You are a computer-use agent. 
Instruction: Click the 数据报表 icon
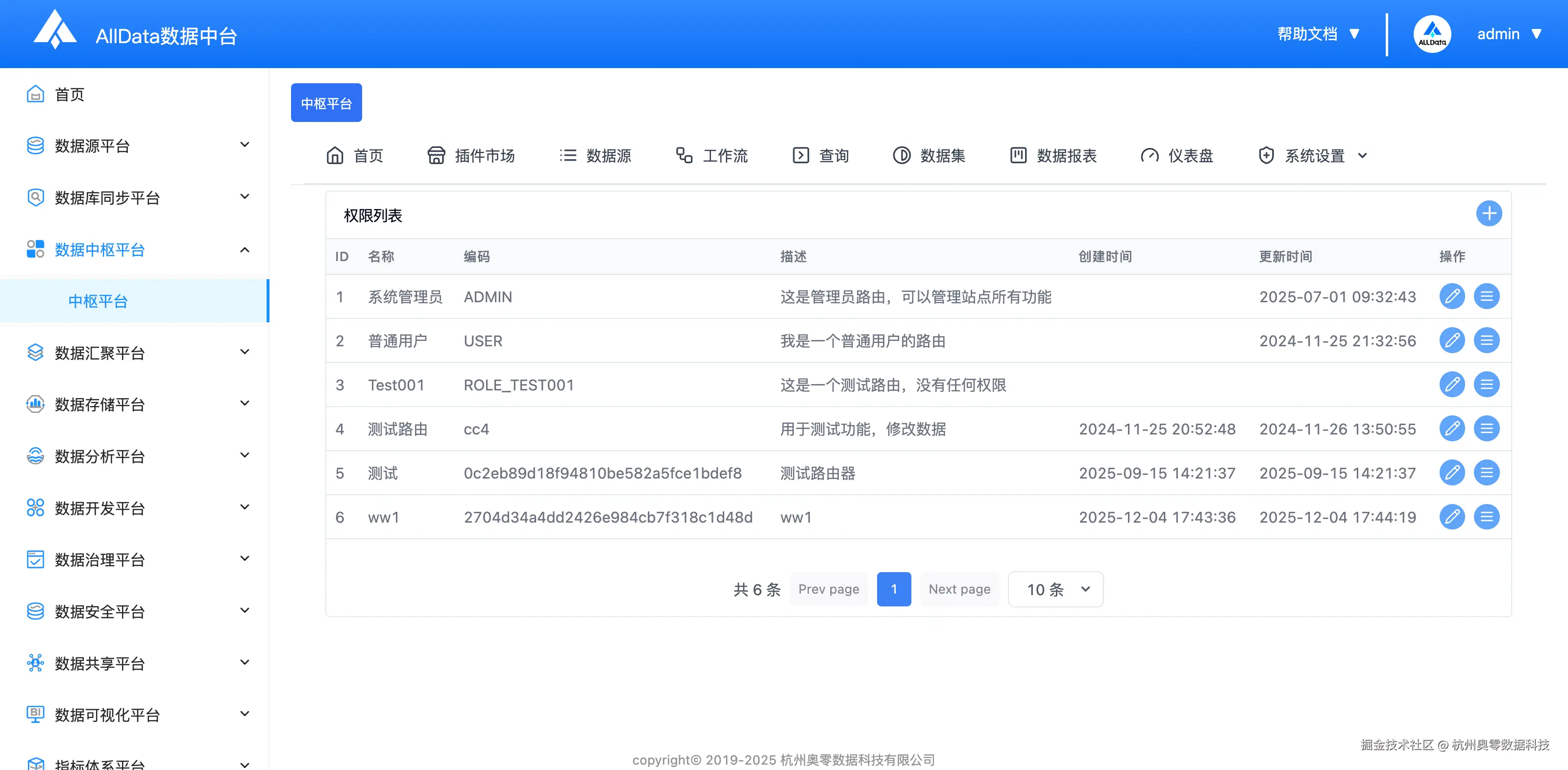pyautogui.click(x=1018, y=155)
